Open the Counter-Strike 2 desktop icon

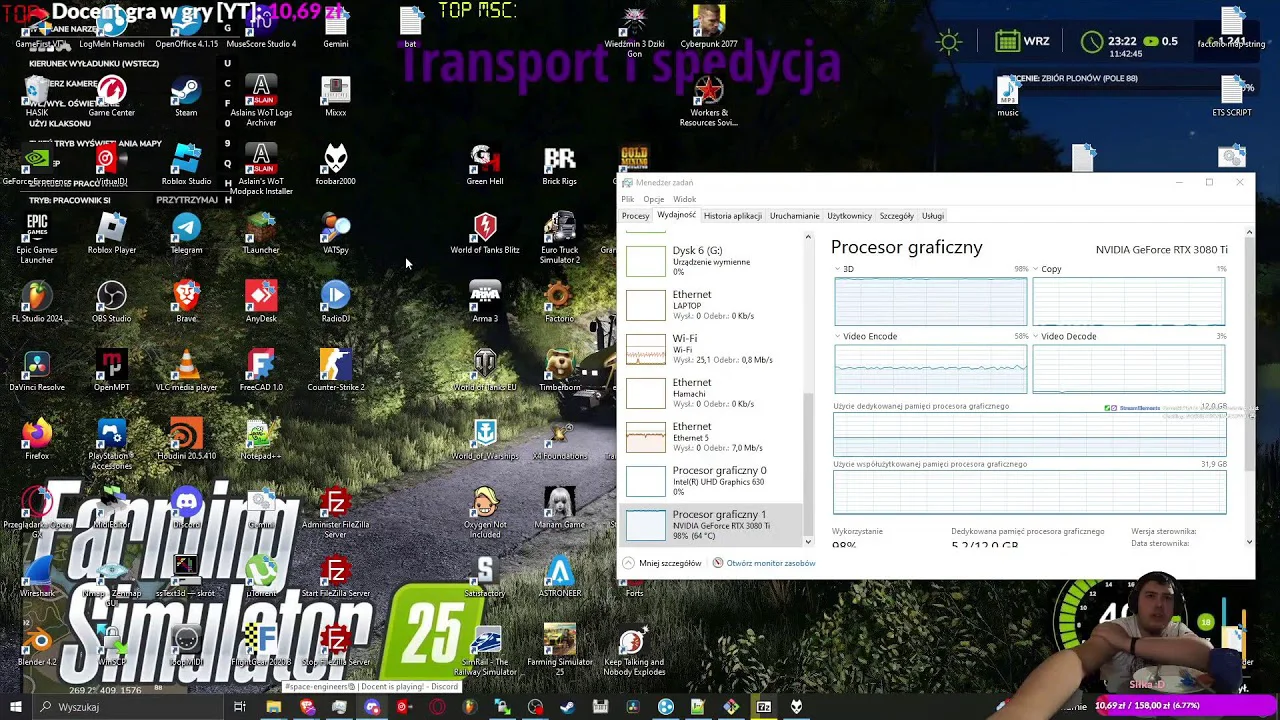(335, 367)
